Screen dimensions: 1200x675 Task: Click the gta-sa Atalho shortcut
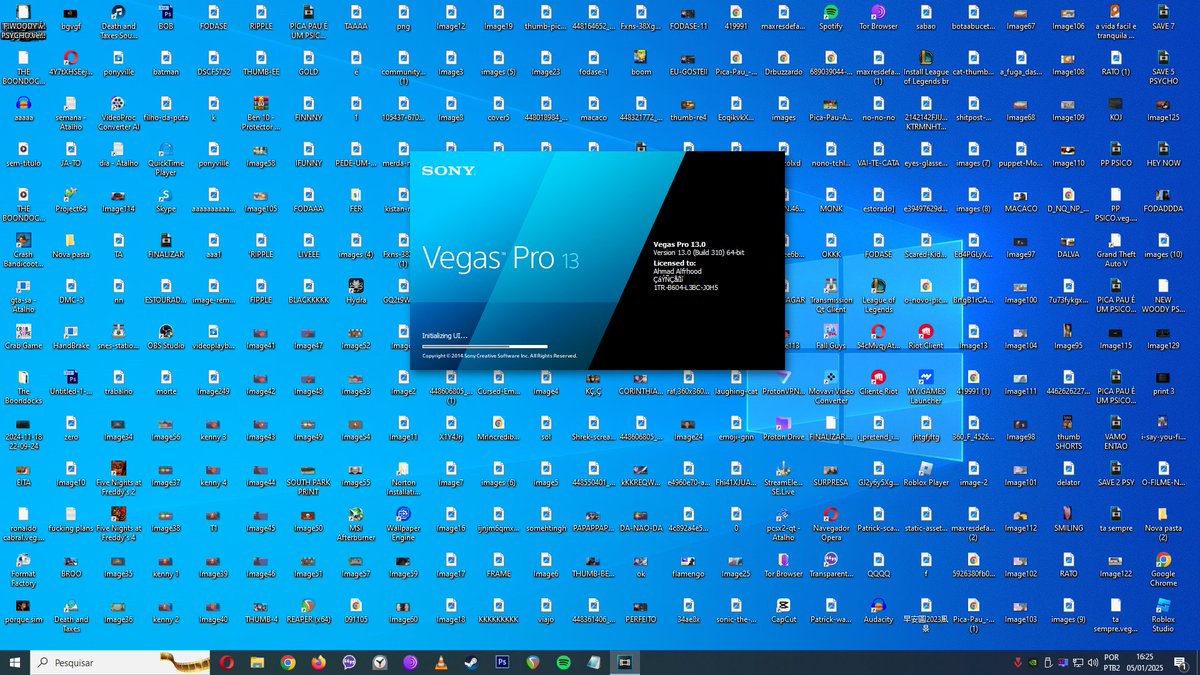(x=23, y=296)
